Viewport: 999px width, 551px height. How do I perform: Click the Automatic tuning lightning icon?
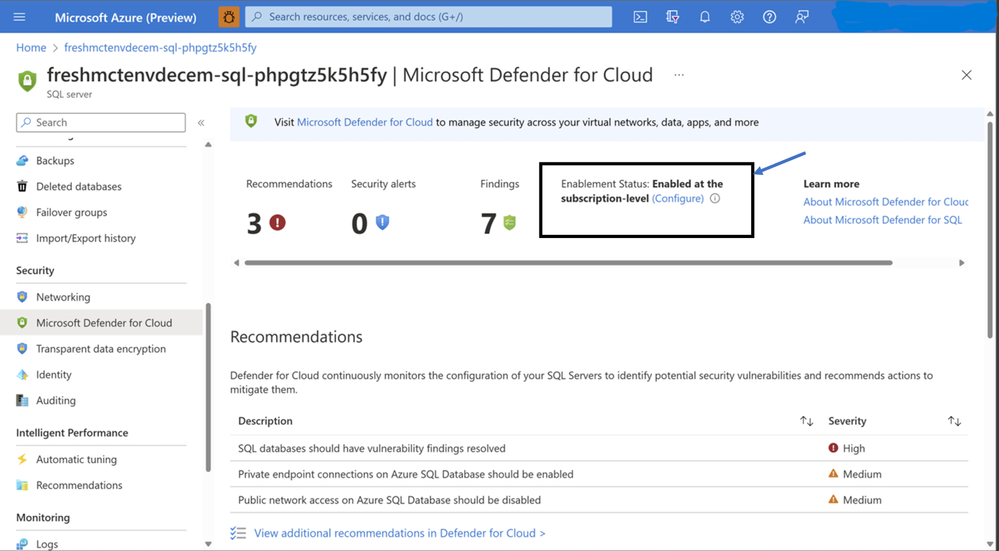22,459
